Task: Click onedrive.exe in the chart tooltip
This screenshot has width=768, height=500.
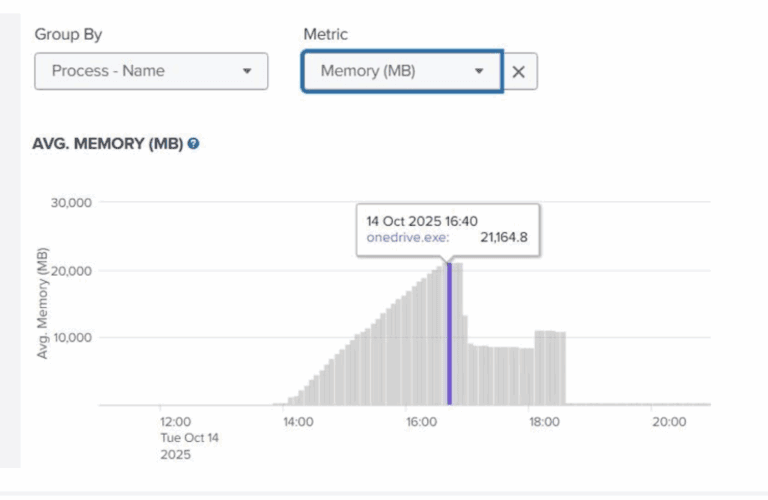Action: (407, 237)
